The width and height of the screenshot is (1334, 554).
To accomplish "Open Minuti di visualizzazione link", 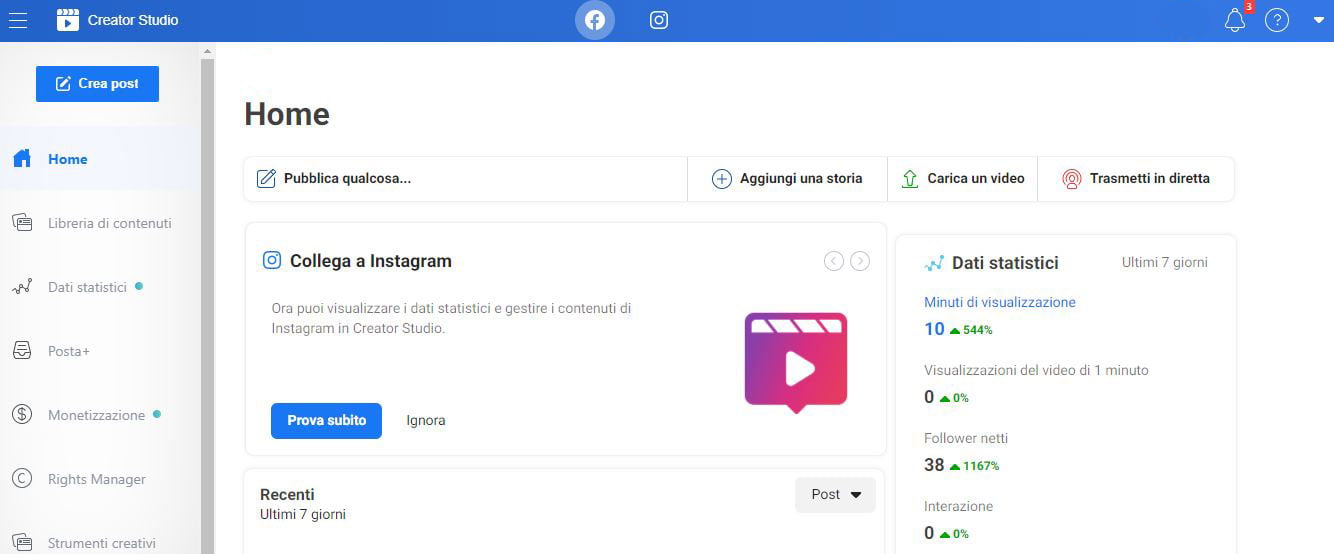I will click(x=1000, y=302).
